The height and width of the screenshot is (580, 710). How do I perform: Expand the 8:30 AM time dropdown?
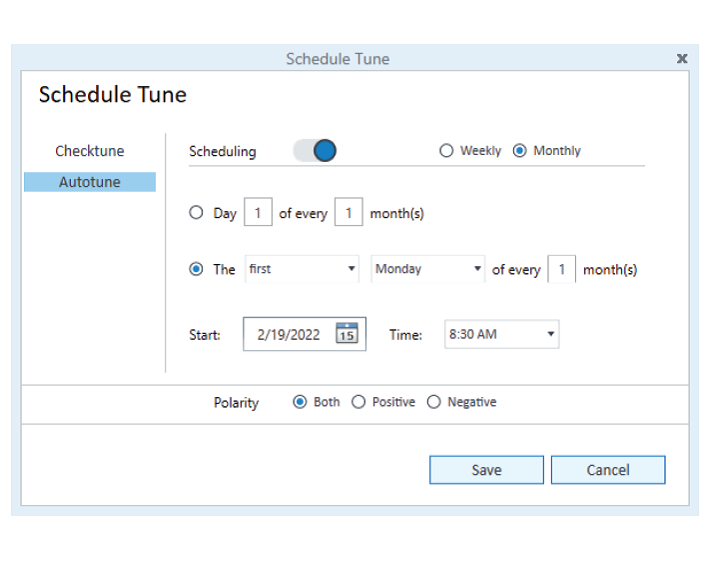tap(502, 334)
